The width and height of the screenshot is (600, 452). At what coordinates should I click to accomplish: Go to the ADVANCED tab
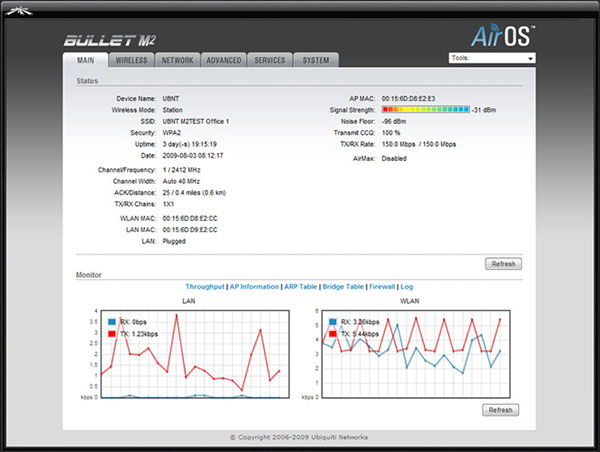tap(223, 60)
